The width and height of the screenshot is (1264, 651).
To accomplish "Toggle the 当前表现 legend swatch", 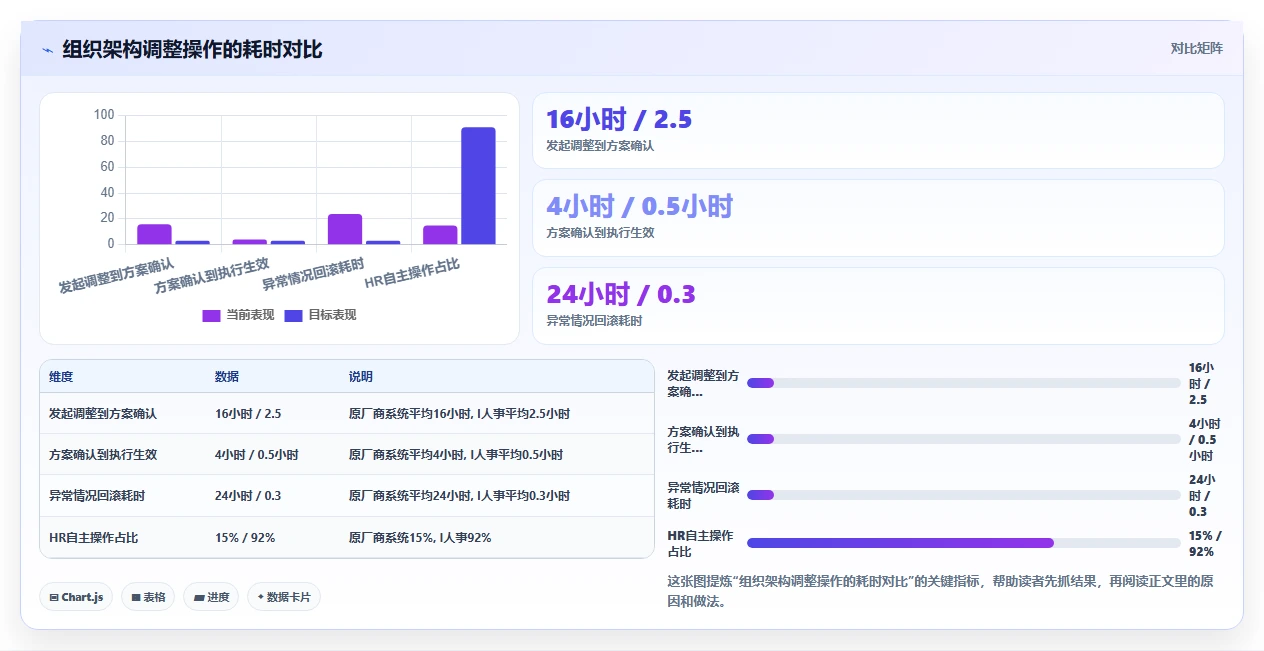I will [x=211, y=315].
